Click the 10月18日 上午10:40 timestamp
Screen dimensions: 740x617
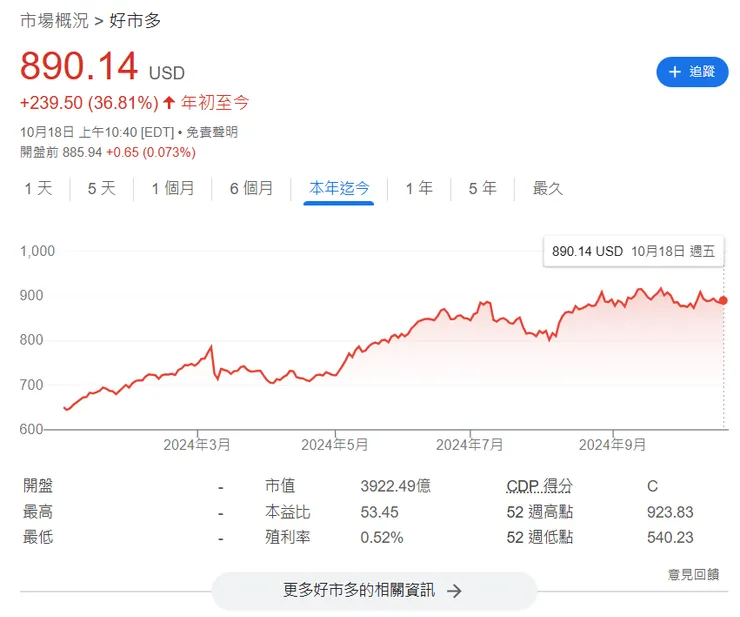[x=79, y=132]
